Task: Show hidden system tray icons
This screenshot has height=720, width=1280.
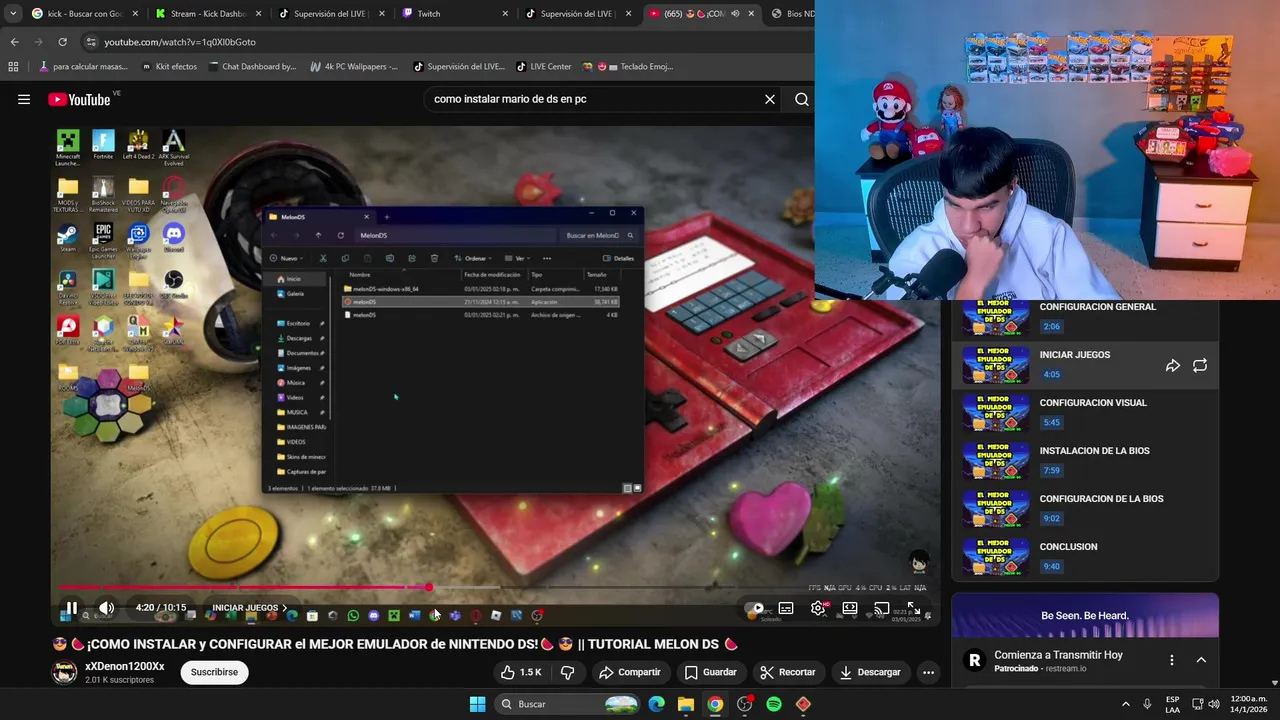Action: point(1125,704)
